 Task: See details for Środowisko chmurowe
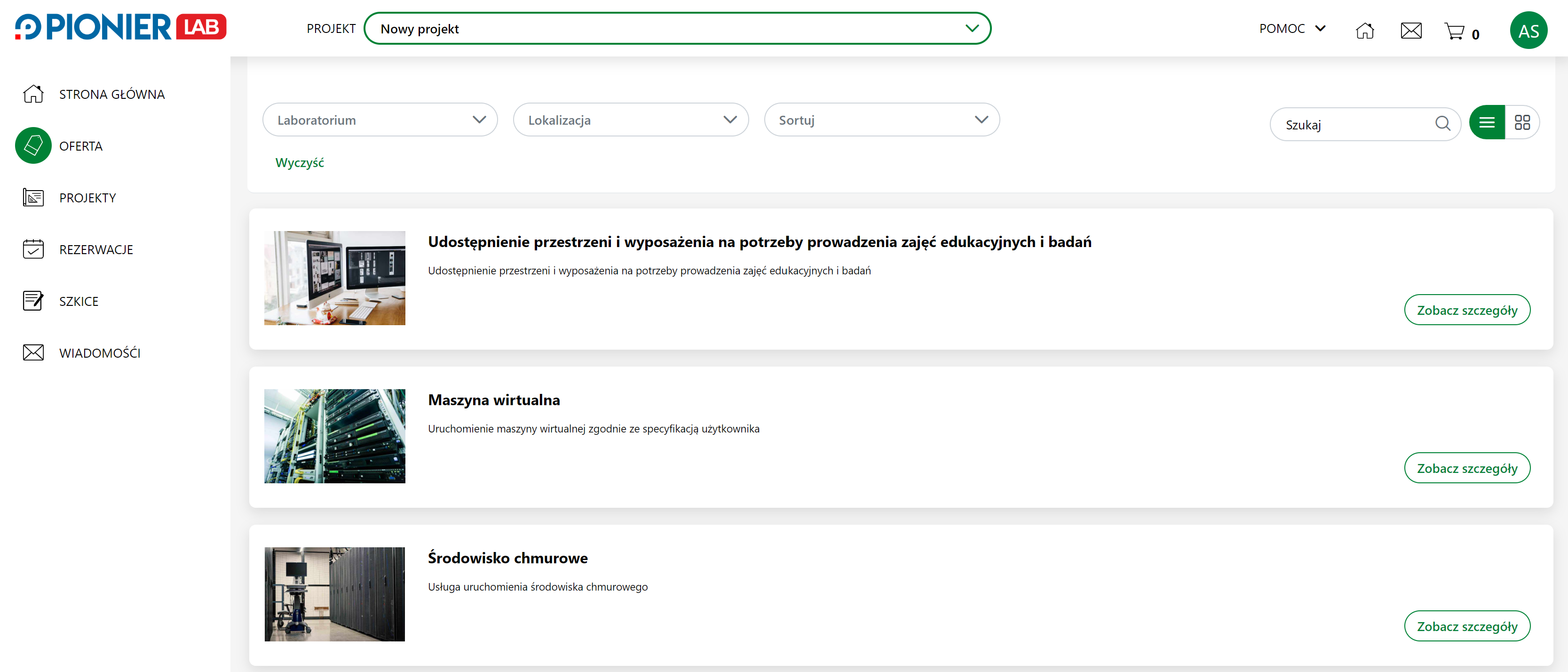tap(1467, 626)
